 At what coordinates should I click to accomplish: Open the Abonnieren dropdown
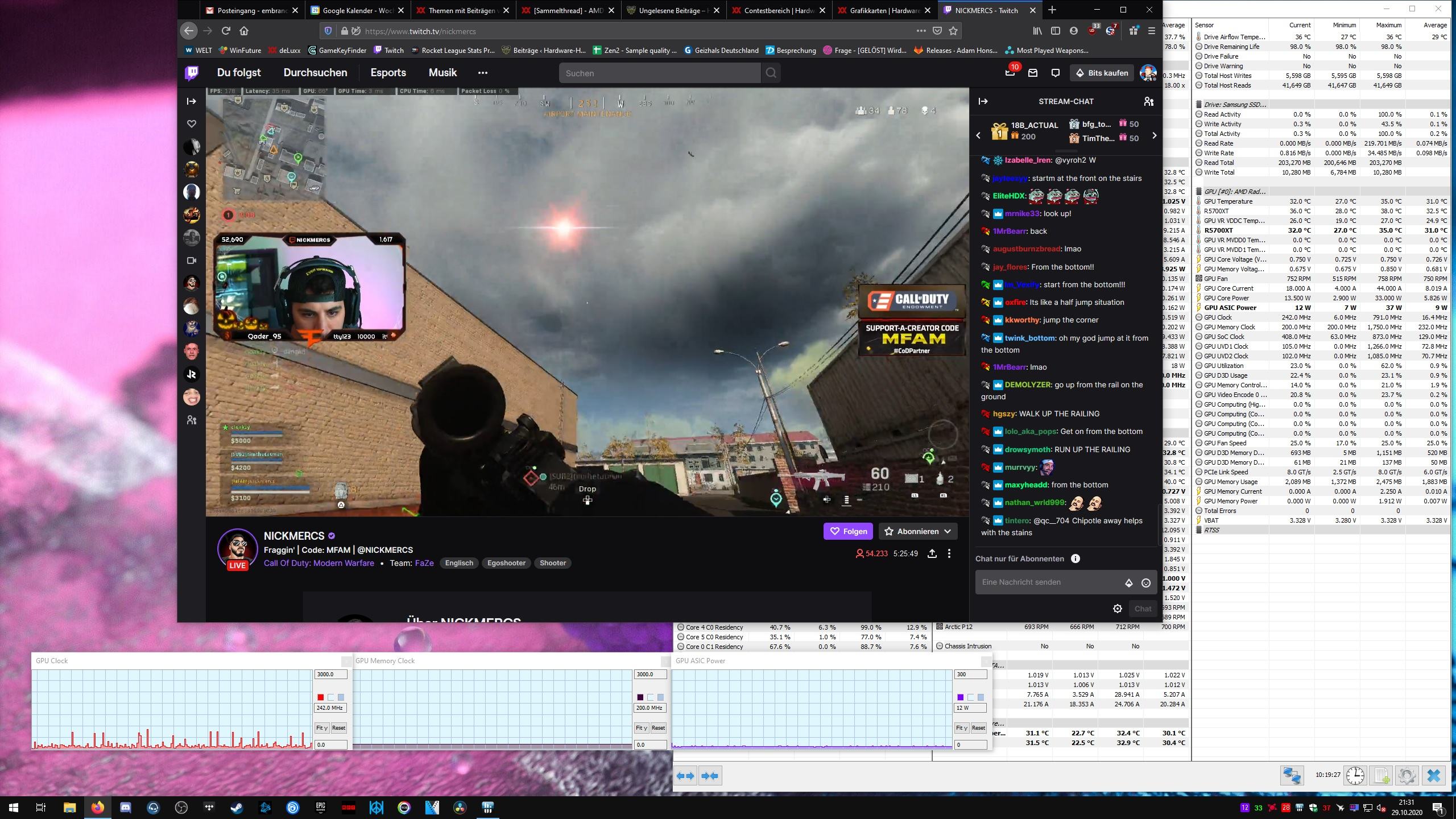[918, 531]
